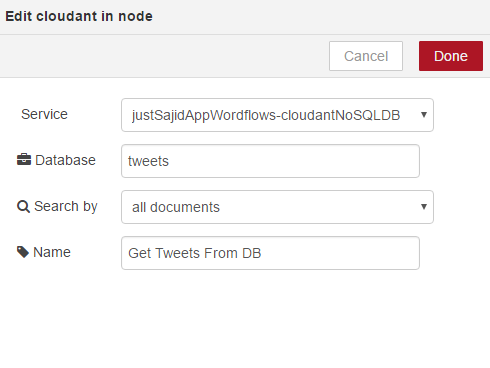Click the tag icon beside Name
The height and width of the screenshot is (368, 490).
click(23, 252)
